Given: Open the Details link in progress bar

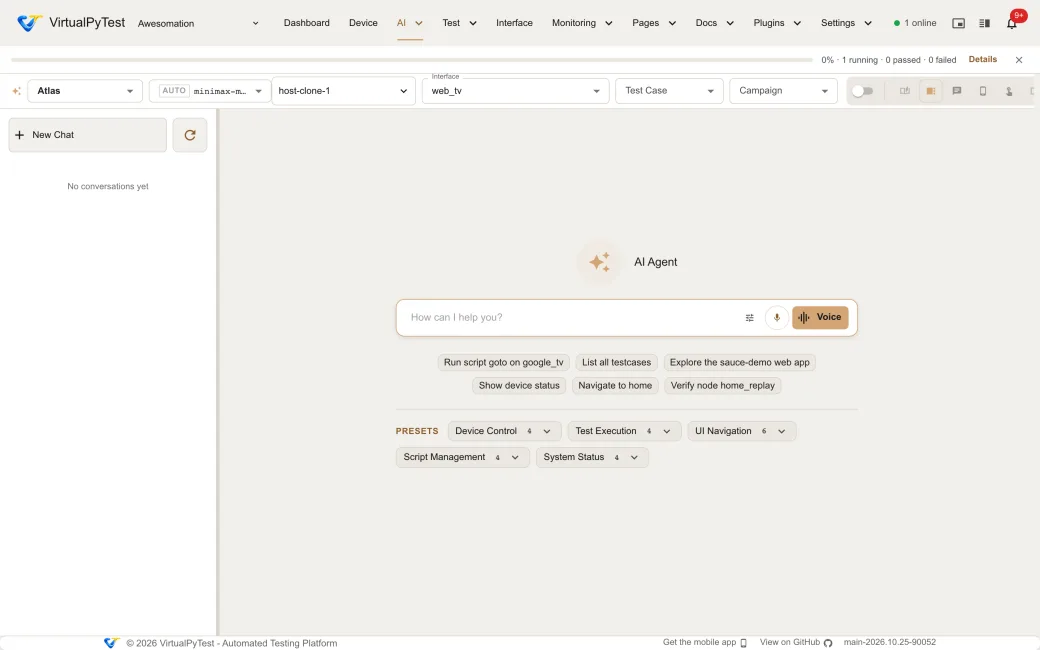Looking at the screenshot, I should point(982,60).
